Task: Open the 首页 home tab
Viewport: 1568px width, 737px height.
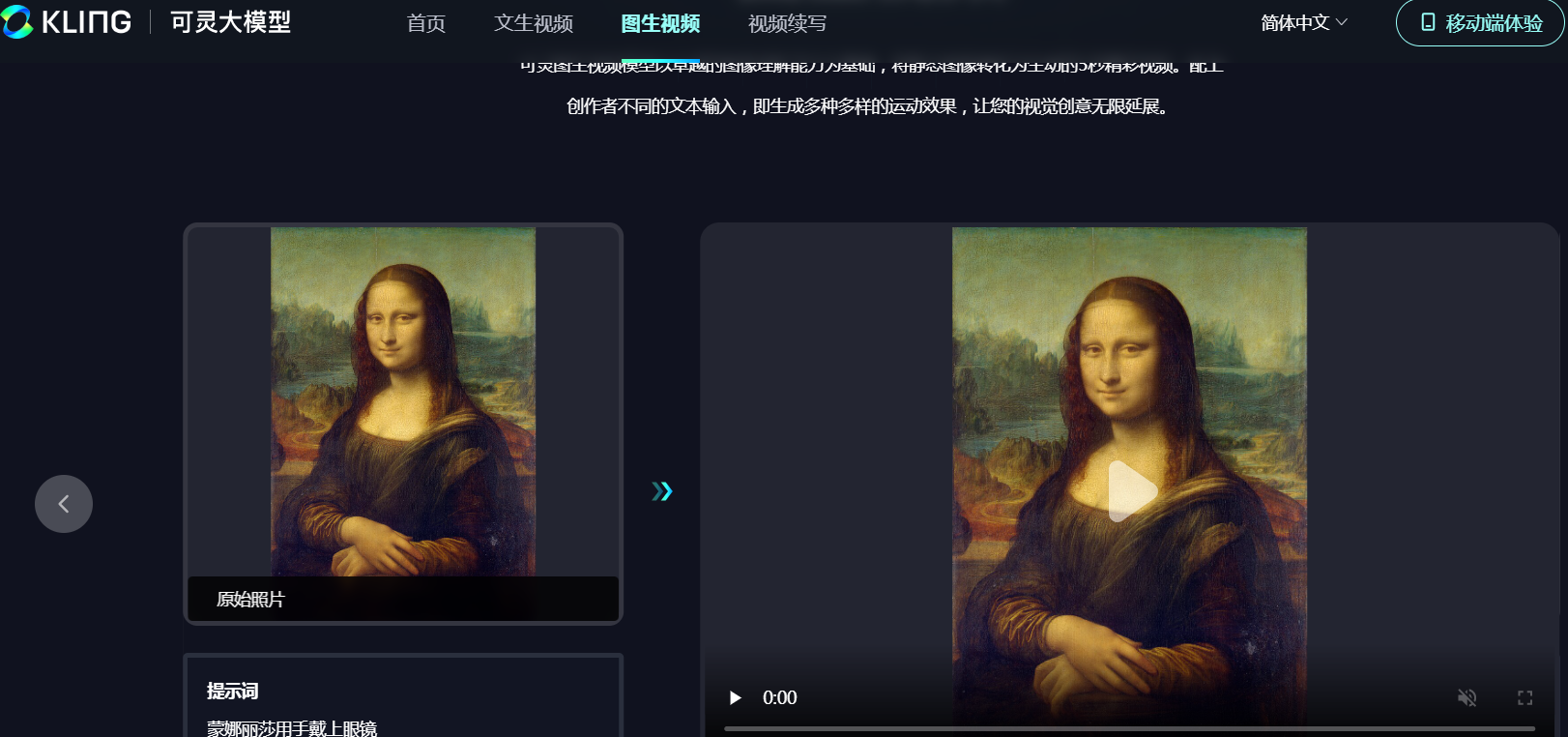Action: coord(426,23)
